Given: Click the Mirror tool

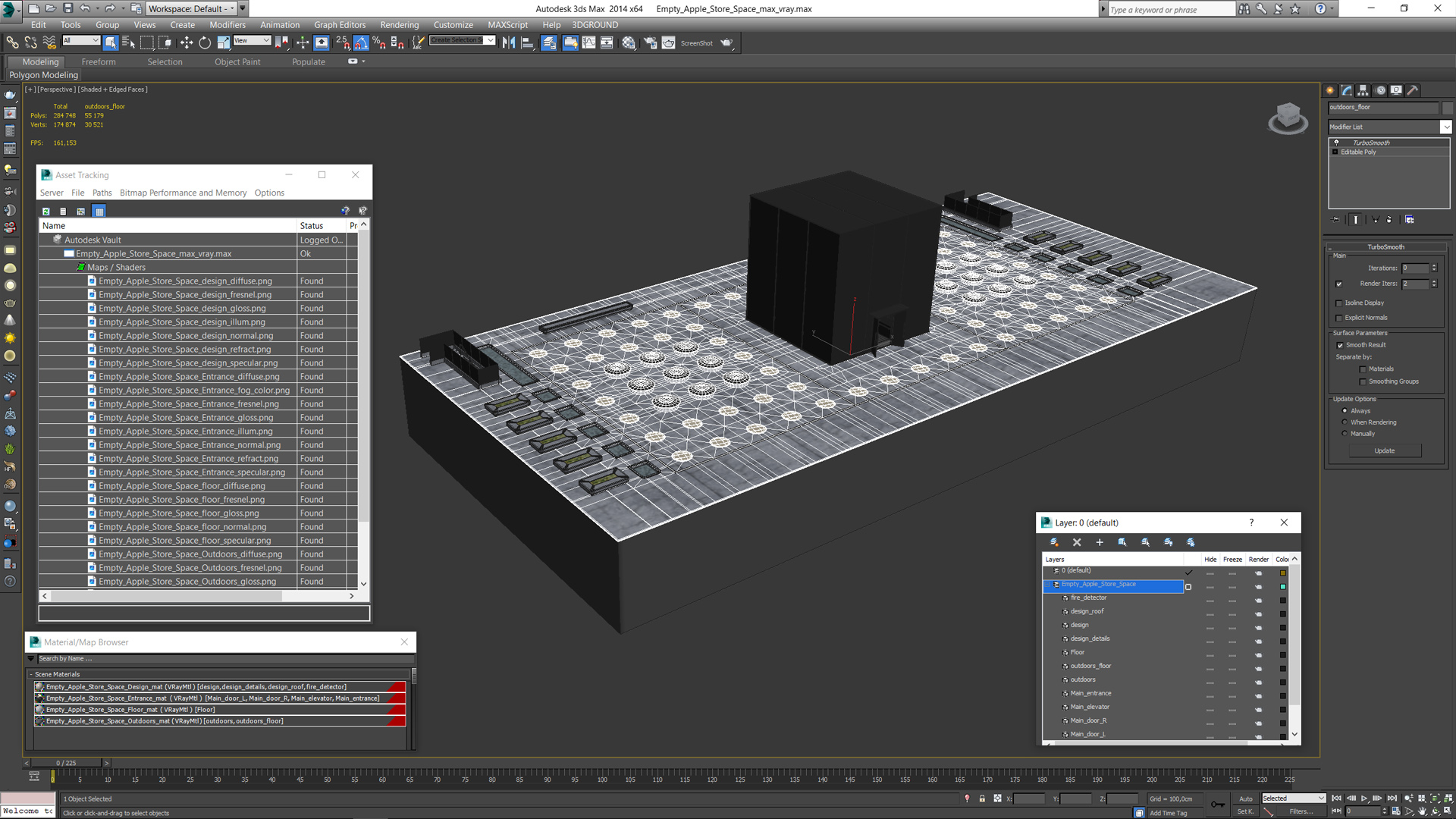Looking at the screenshot, I should click(509, 42).
